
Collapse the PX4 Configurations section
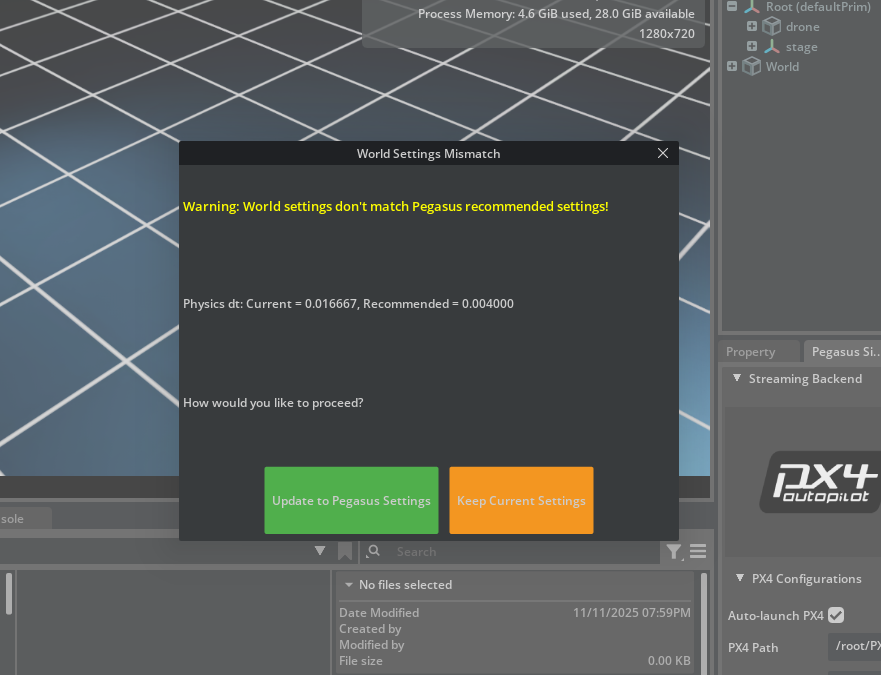tap(738, 579)
